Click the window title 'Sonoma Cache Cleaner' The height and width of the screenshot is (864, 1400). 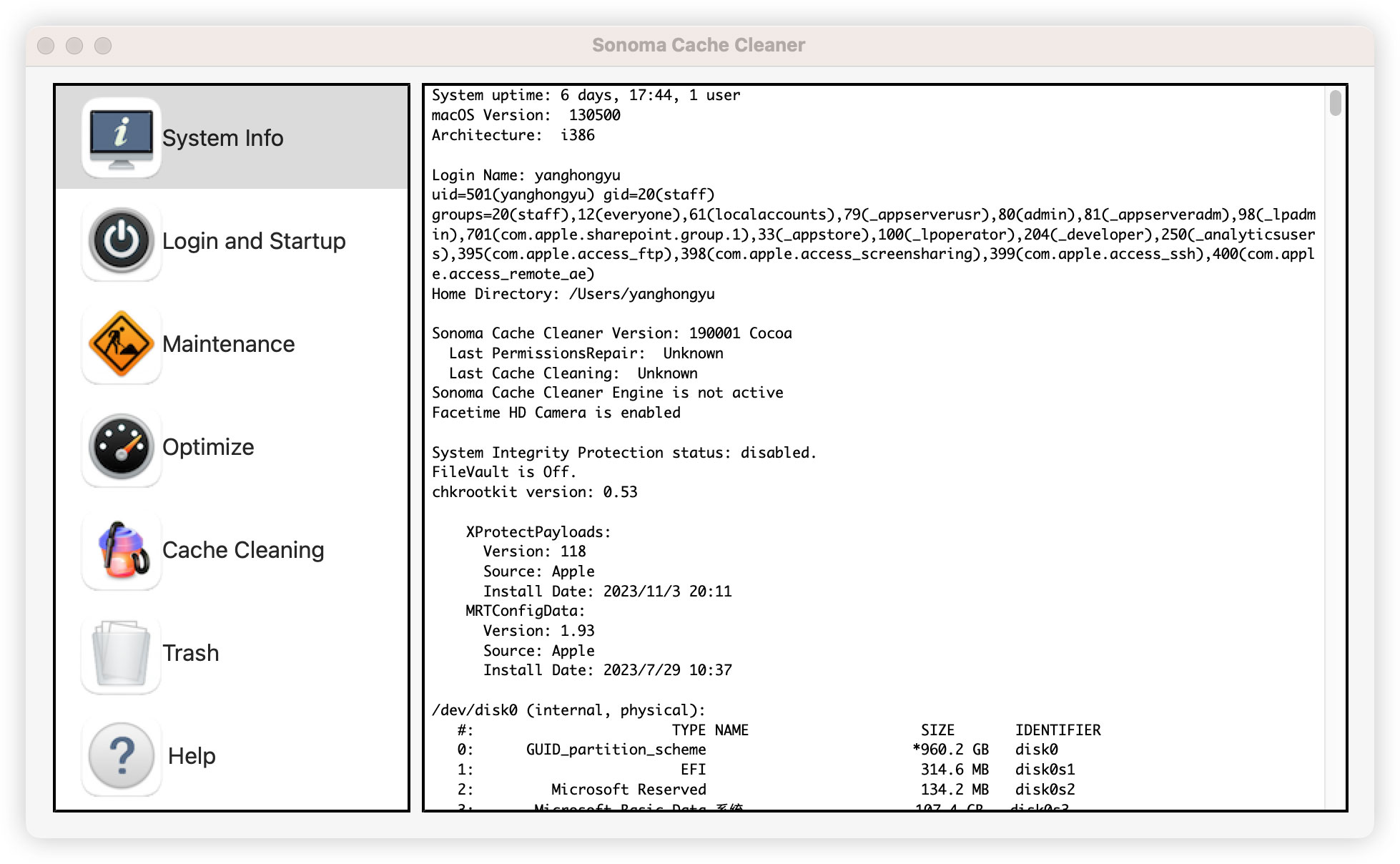click(x=699, y=45)
